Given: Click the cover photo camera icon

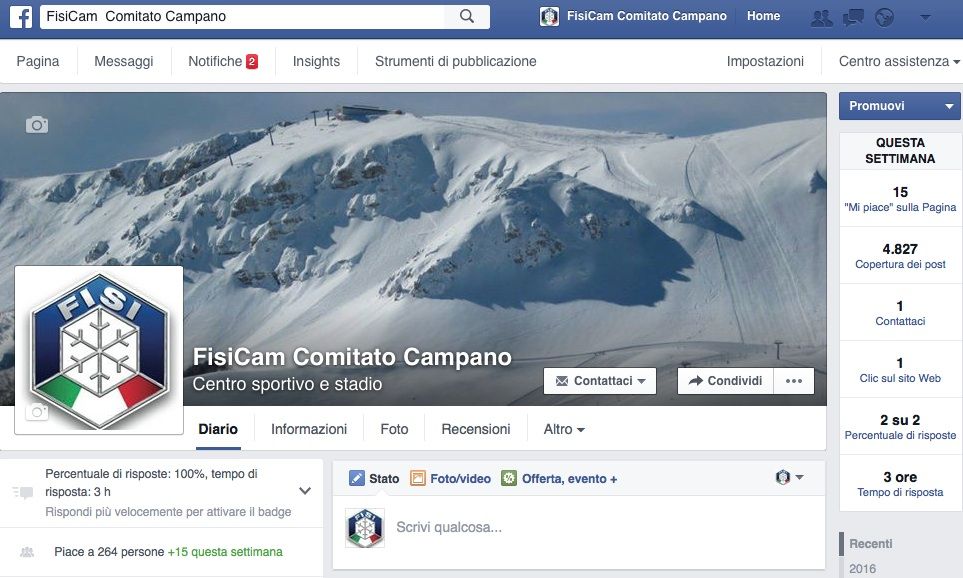Looking at the screenshot, I should pos(37,125).
